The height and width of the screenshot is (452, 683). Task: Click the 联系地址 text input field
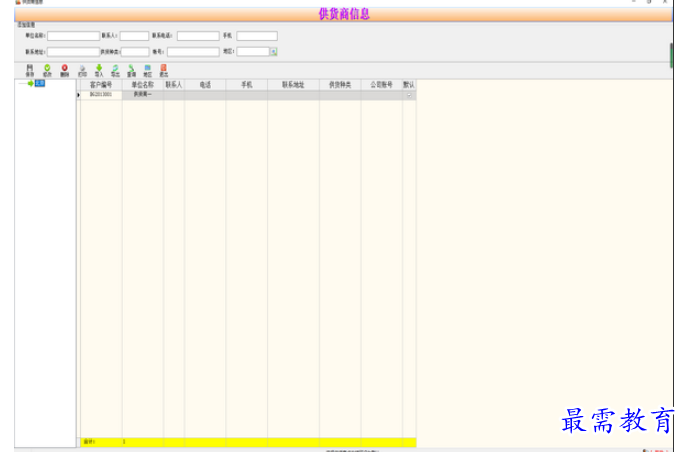click(x=73, y=51)
